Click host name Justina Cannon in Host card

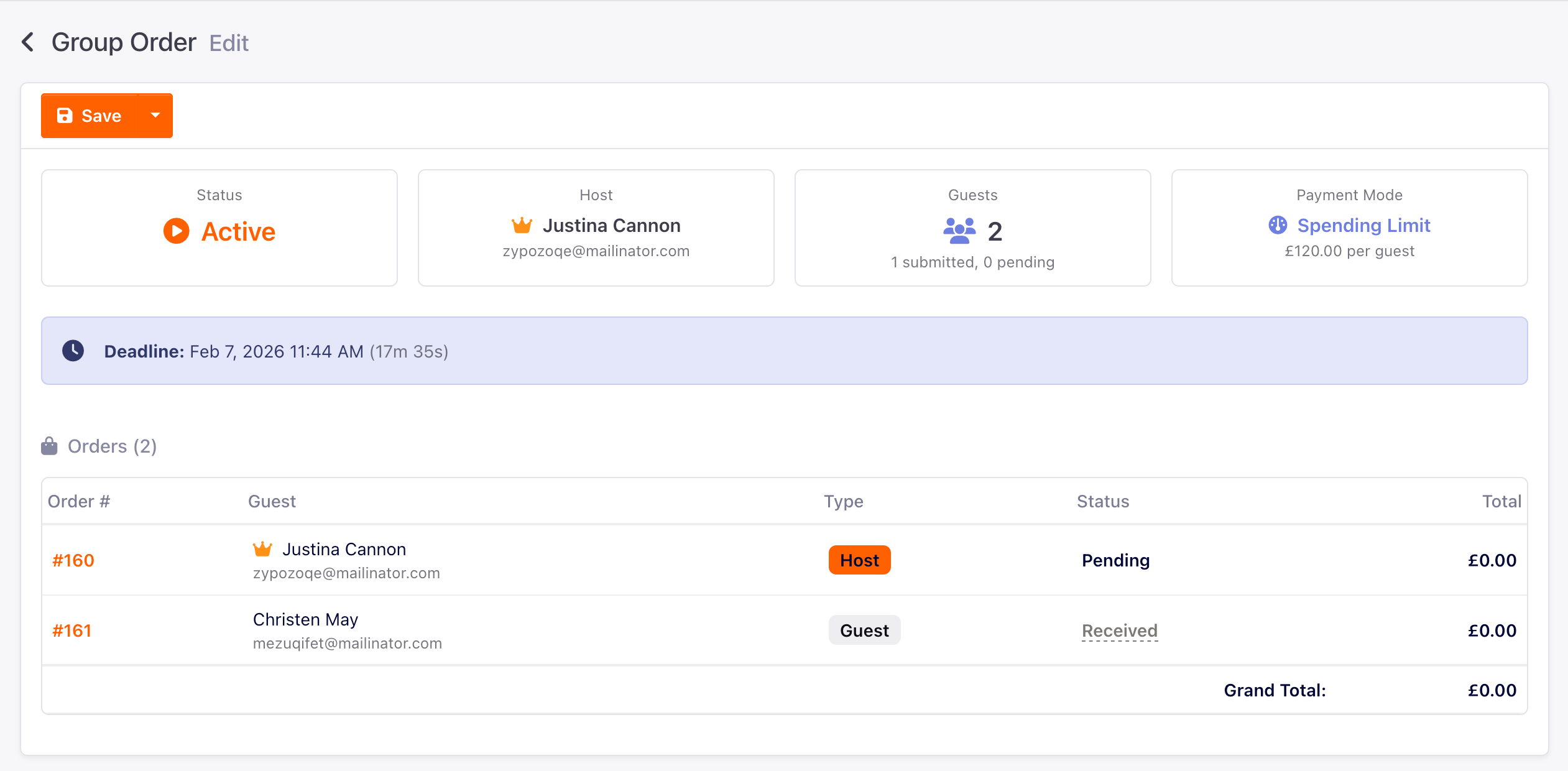click(x=612, y=225)
